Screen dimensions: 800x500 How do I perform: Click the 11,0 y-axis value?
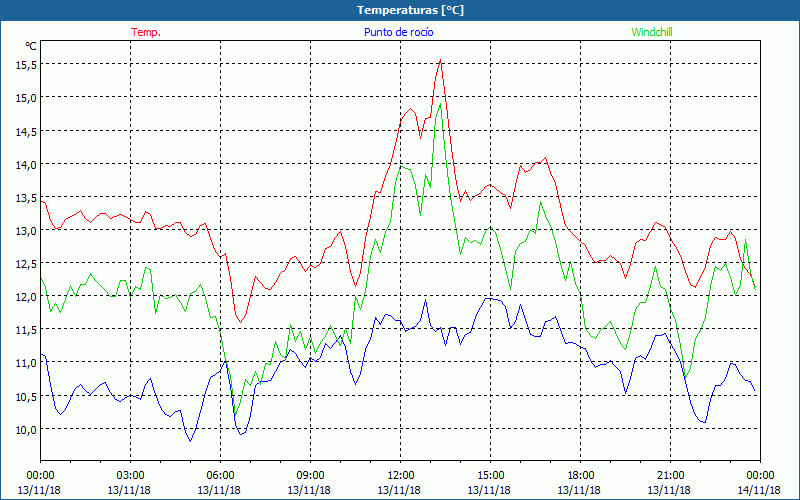click(x=27, y=363)
